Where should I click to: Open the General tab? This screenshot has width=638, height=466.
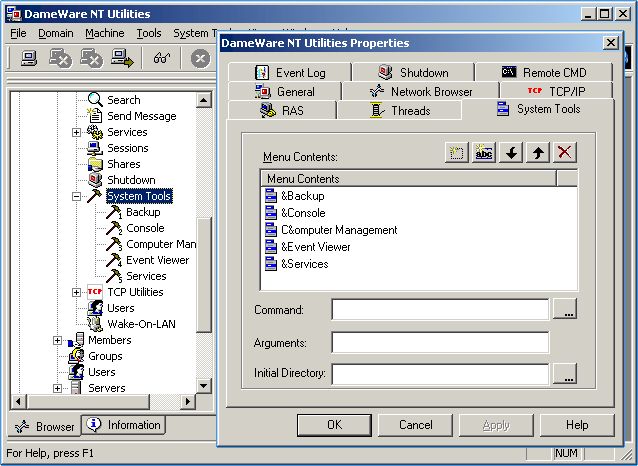(284, 91)
